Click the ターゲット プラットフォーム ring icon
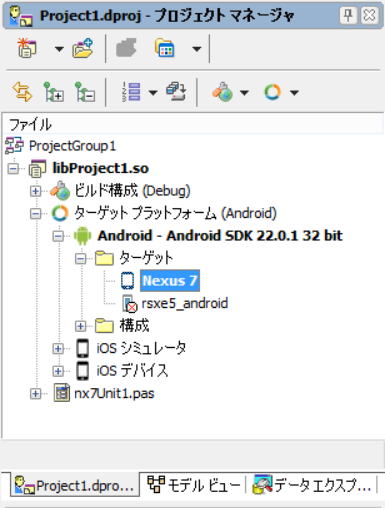Viewport: 385px width, 508px height. pyautogui.click(x=60, y=213)
